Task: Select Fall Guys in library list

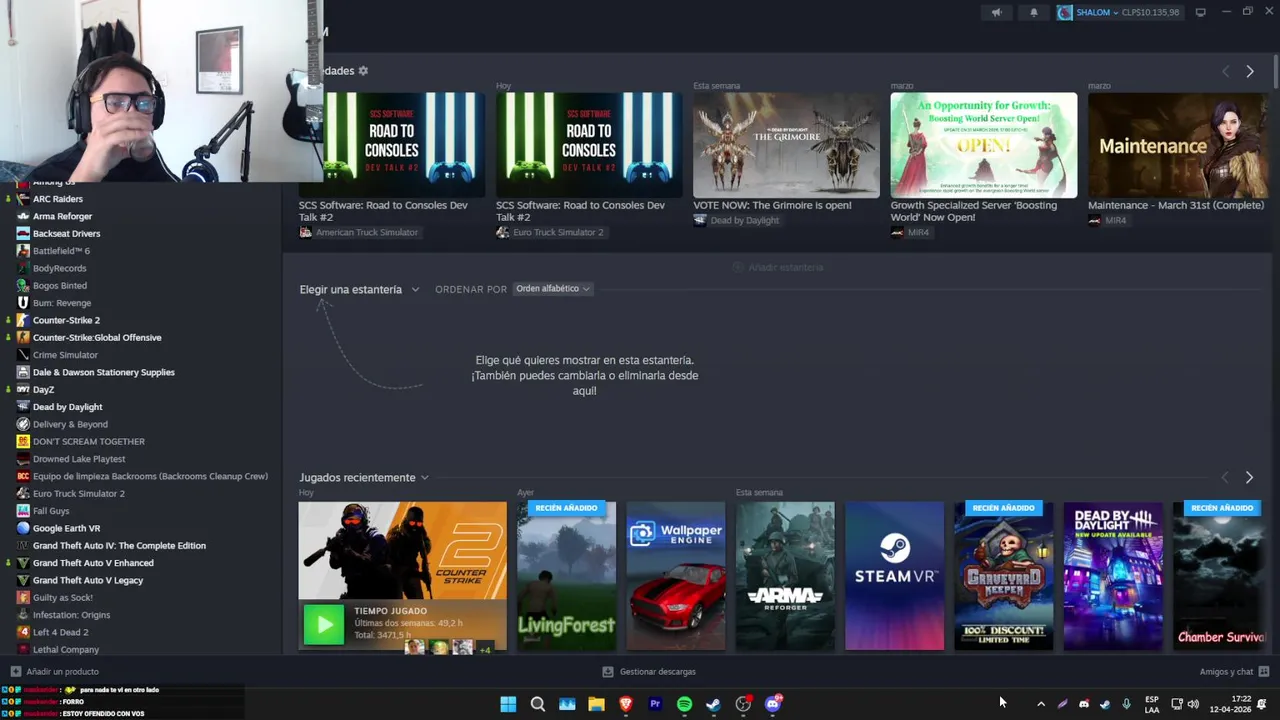Action: pos(51,511)
